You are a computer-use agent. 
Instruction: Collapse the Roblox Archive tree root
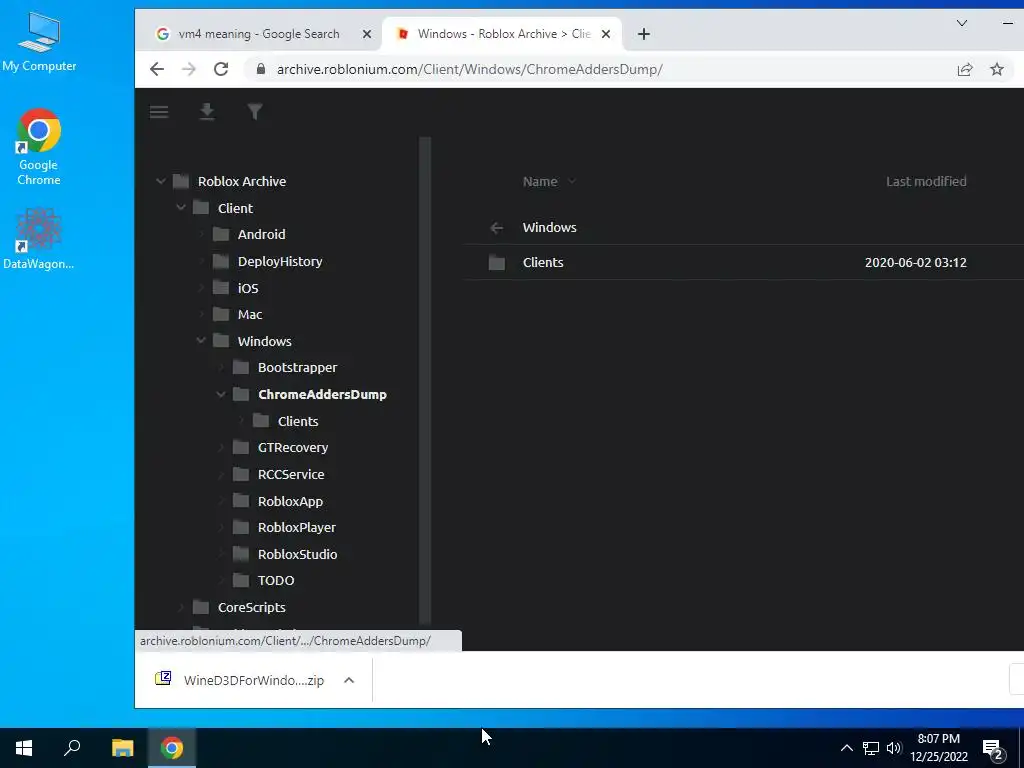click(161, 182)
